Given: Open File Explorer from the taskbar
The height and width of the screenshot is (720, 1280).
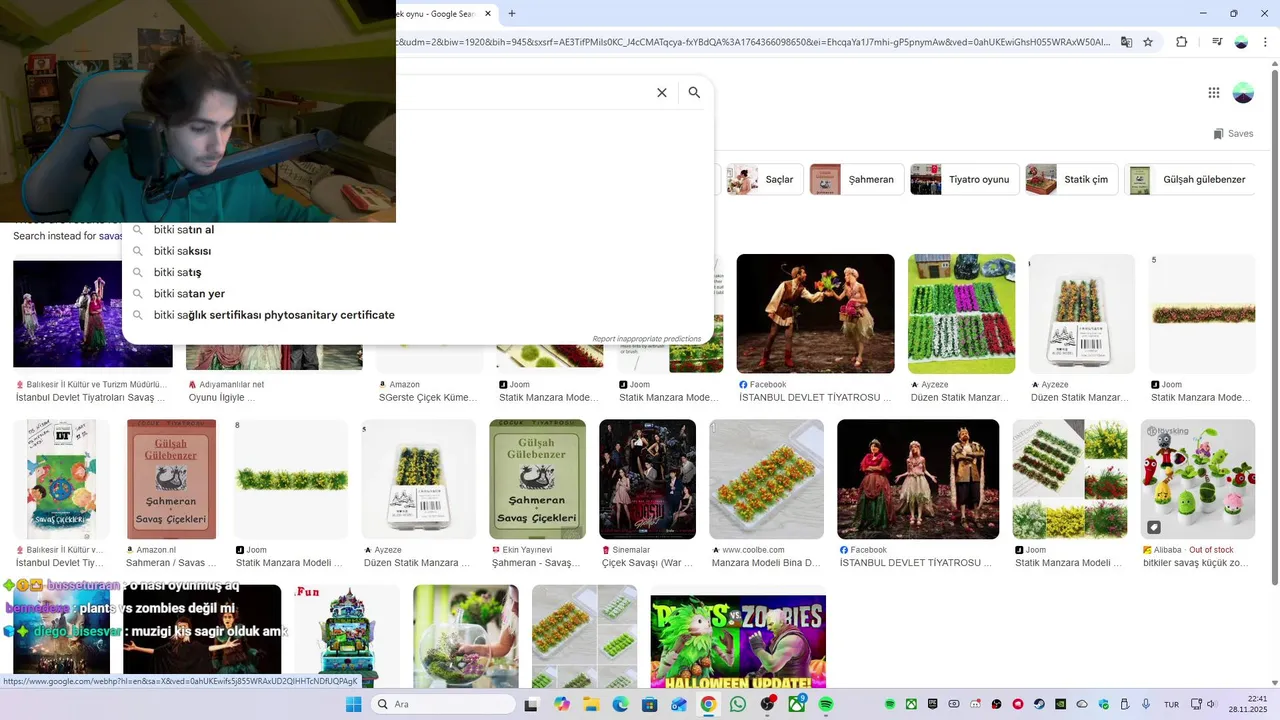Looking at the screenshot, I should (590, 704).
